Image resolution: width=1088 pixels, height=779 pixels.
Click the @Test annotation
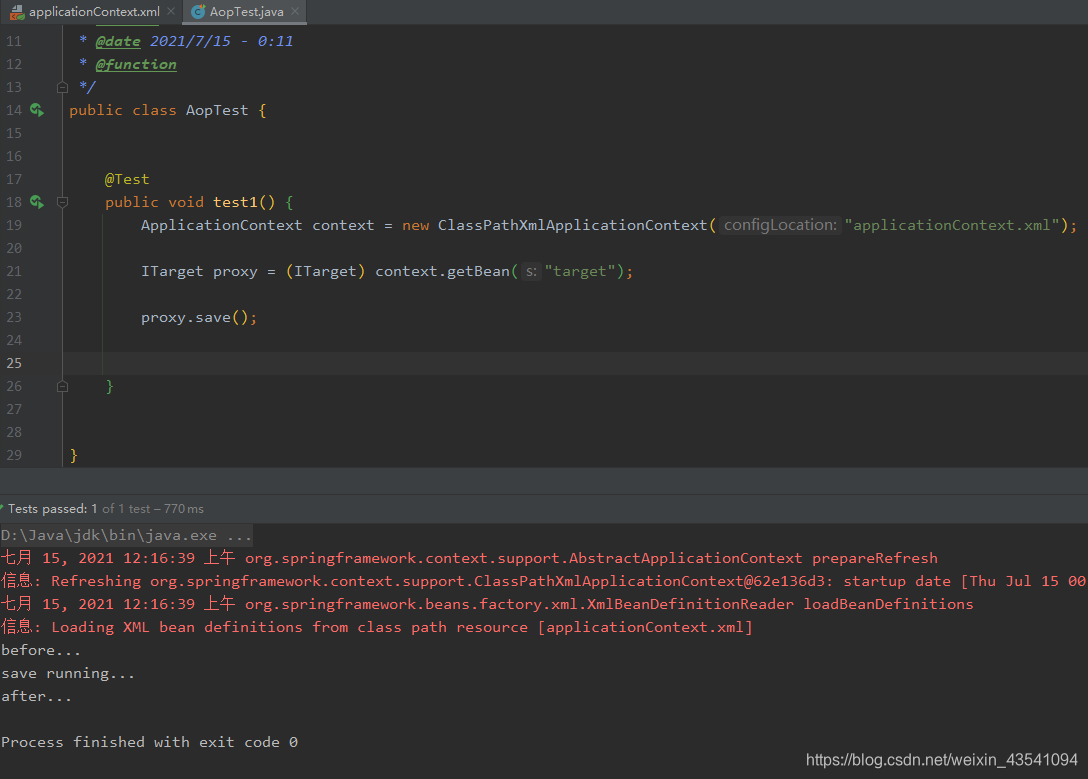point(127,179)
